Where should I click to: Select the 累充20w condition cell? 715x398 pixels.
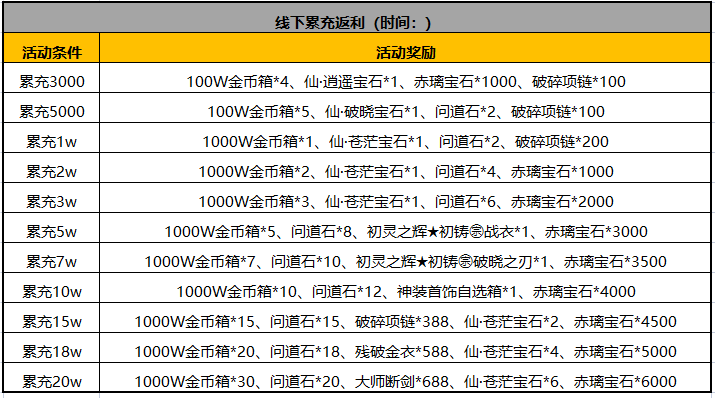(52, 378)
